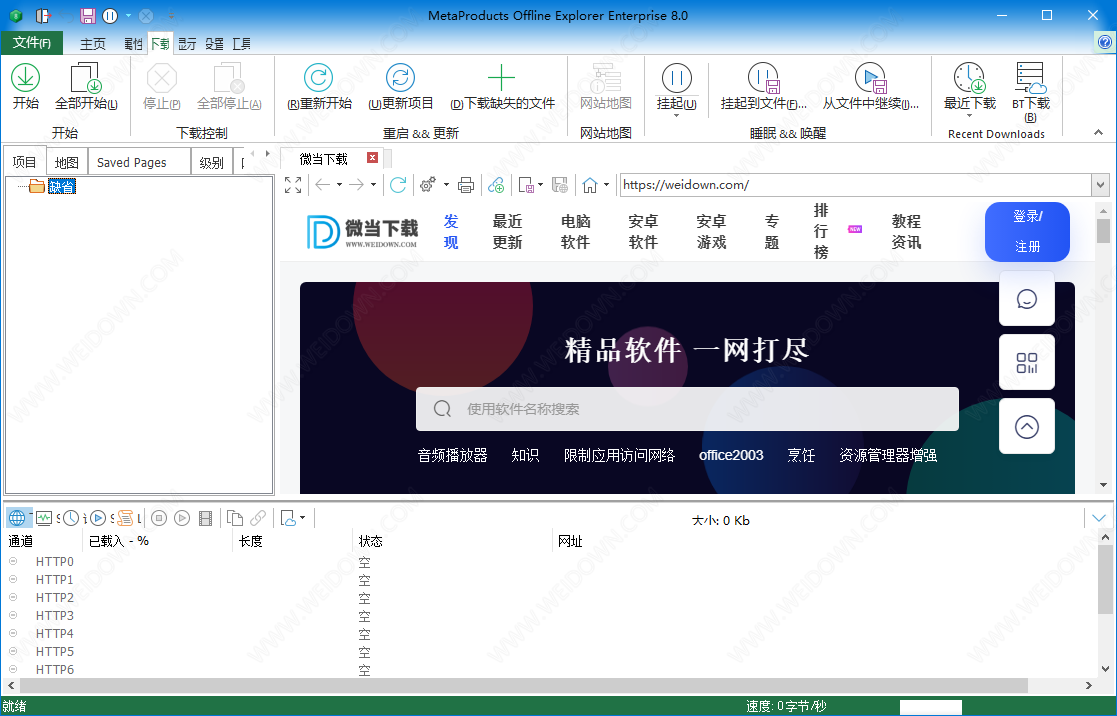Click the add link icon with green plus
Viewport: 1117px width, 716px height.
(x=497, y=185)
